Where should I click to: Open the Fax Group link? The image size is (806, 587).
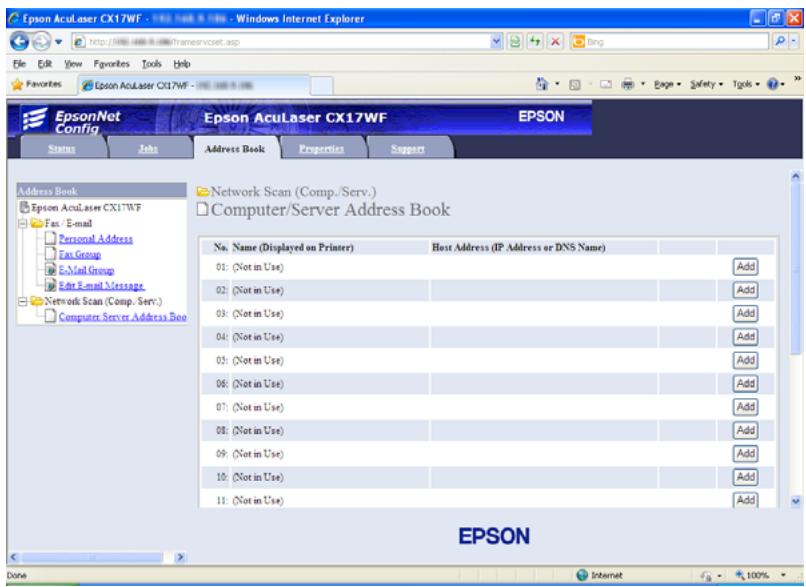(80, 254)
